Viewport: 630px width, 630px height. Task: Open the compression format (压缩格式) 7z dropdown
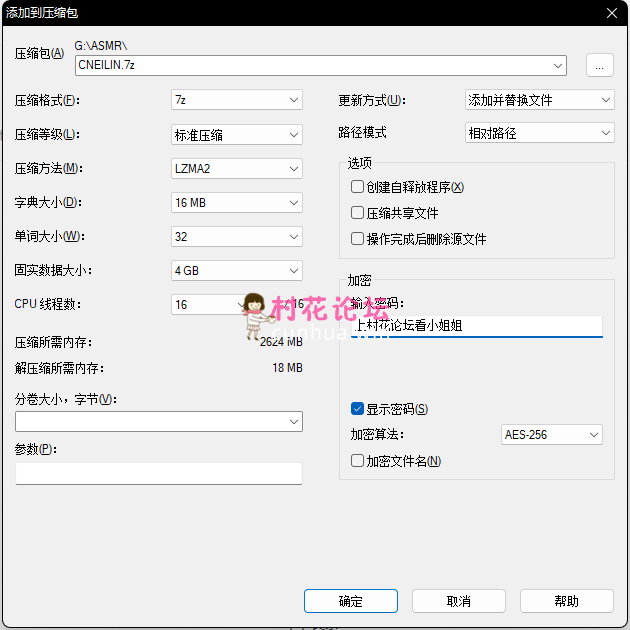(x=236, y=100)
